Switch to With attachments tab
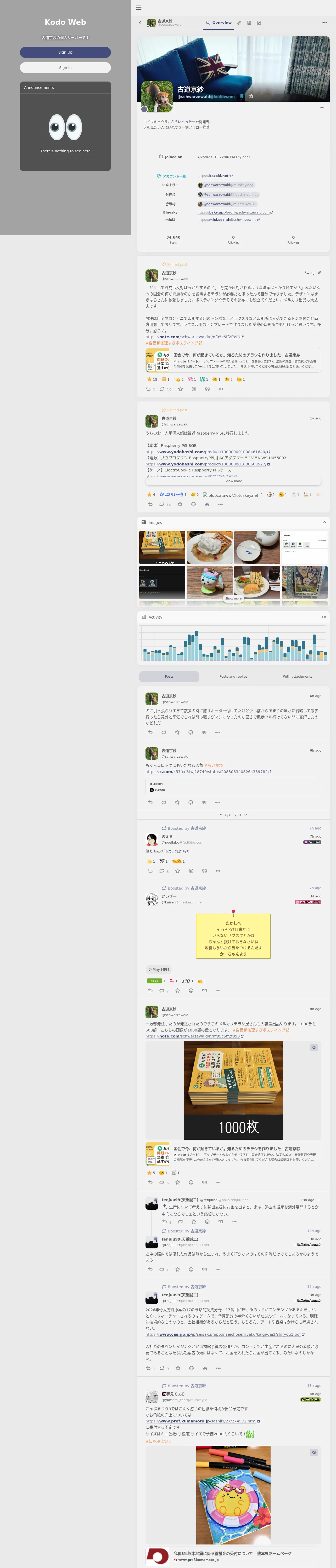The height and width of the screenshot is (1568, 336). click(x=298, y=676)
